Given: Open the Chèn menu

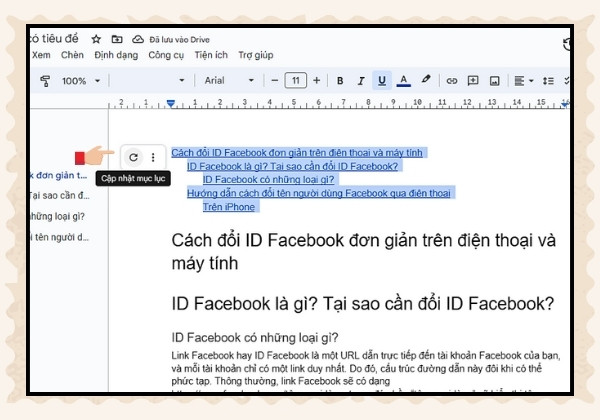Looking at the screenshot, I should click(72, 55).
